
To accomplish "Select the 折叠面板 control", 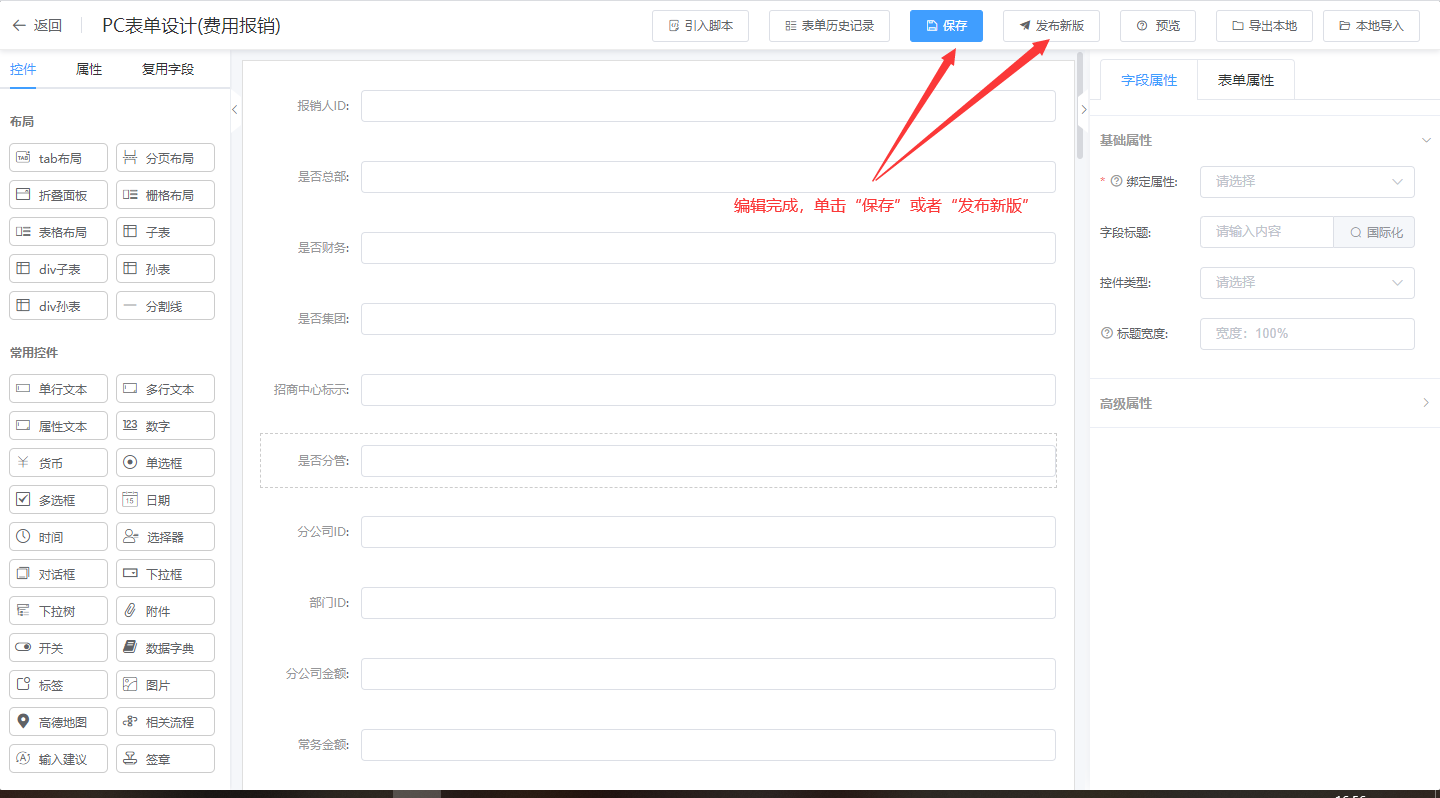I will coord(58,195).
